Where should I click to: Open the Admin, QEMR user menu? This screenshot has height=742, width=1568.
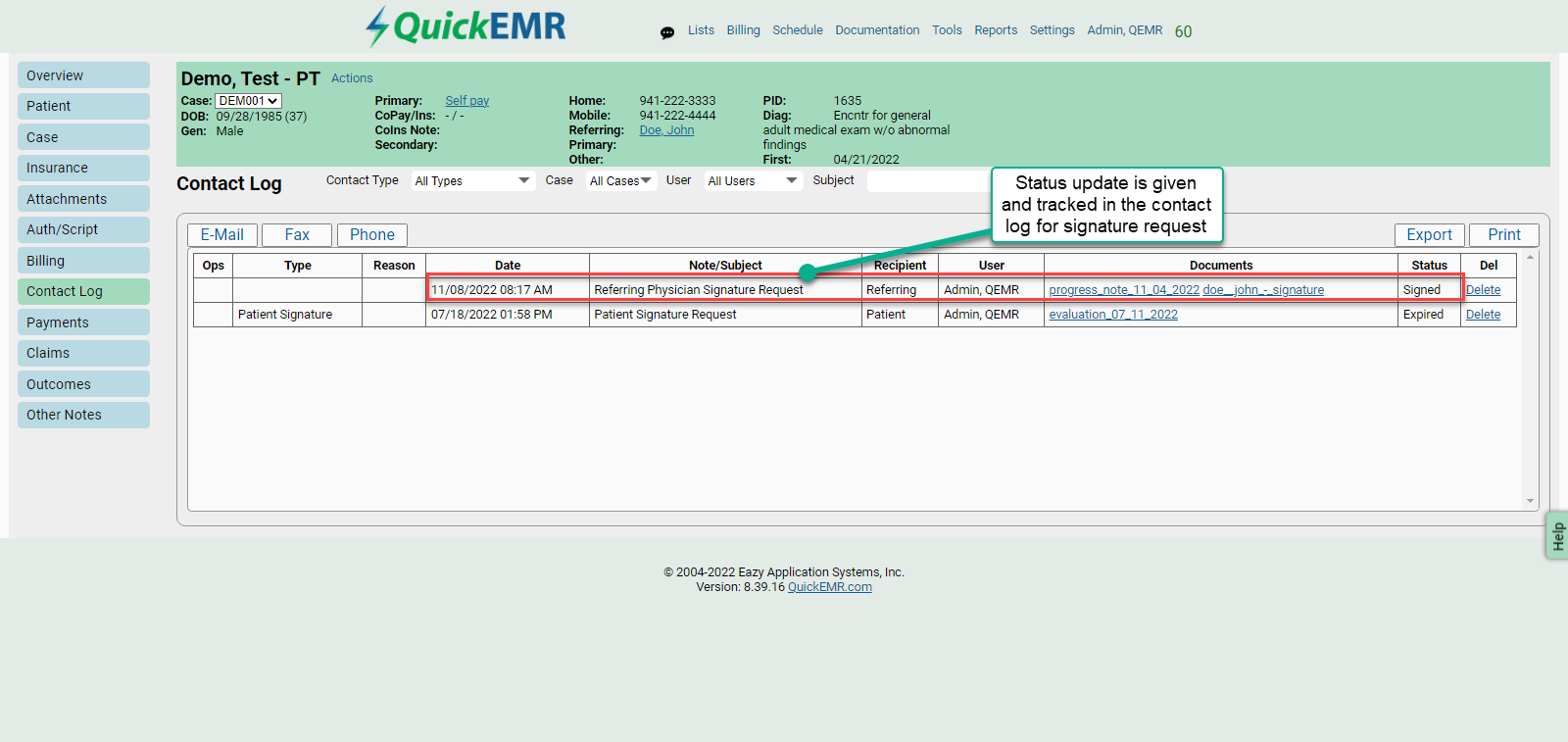(1124, 30)
